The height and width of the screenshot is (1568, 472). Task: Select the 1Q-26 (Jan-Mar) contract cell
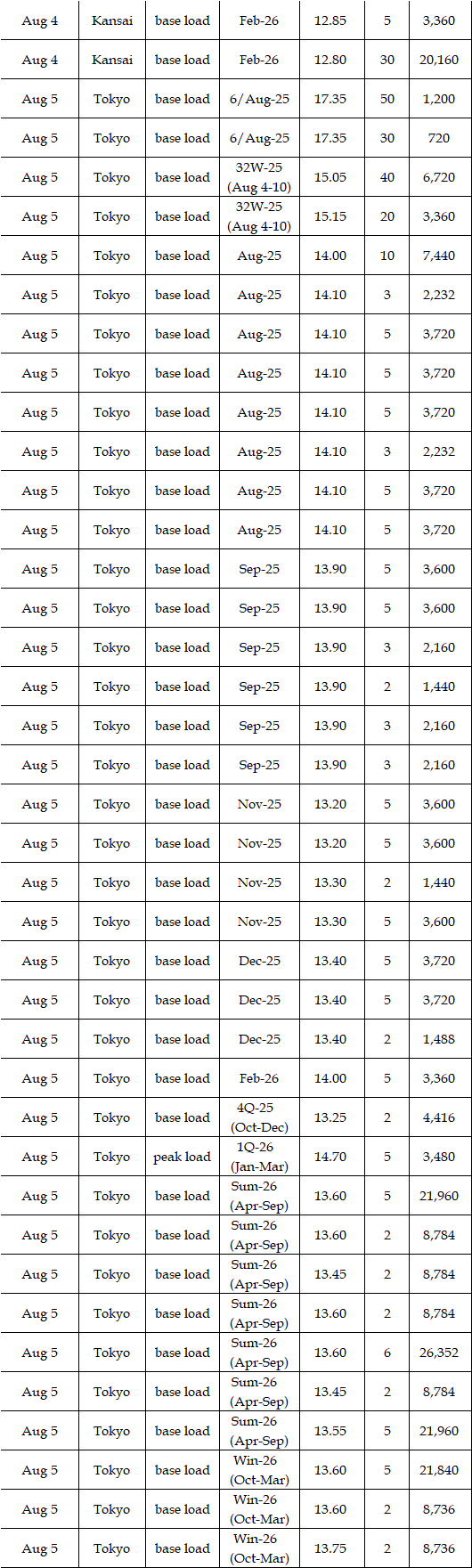pos(259,1157)
